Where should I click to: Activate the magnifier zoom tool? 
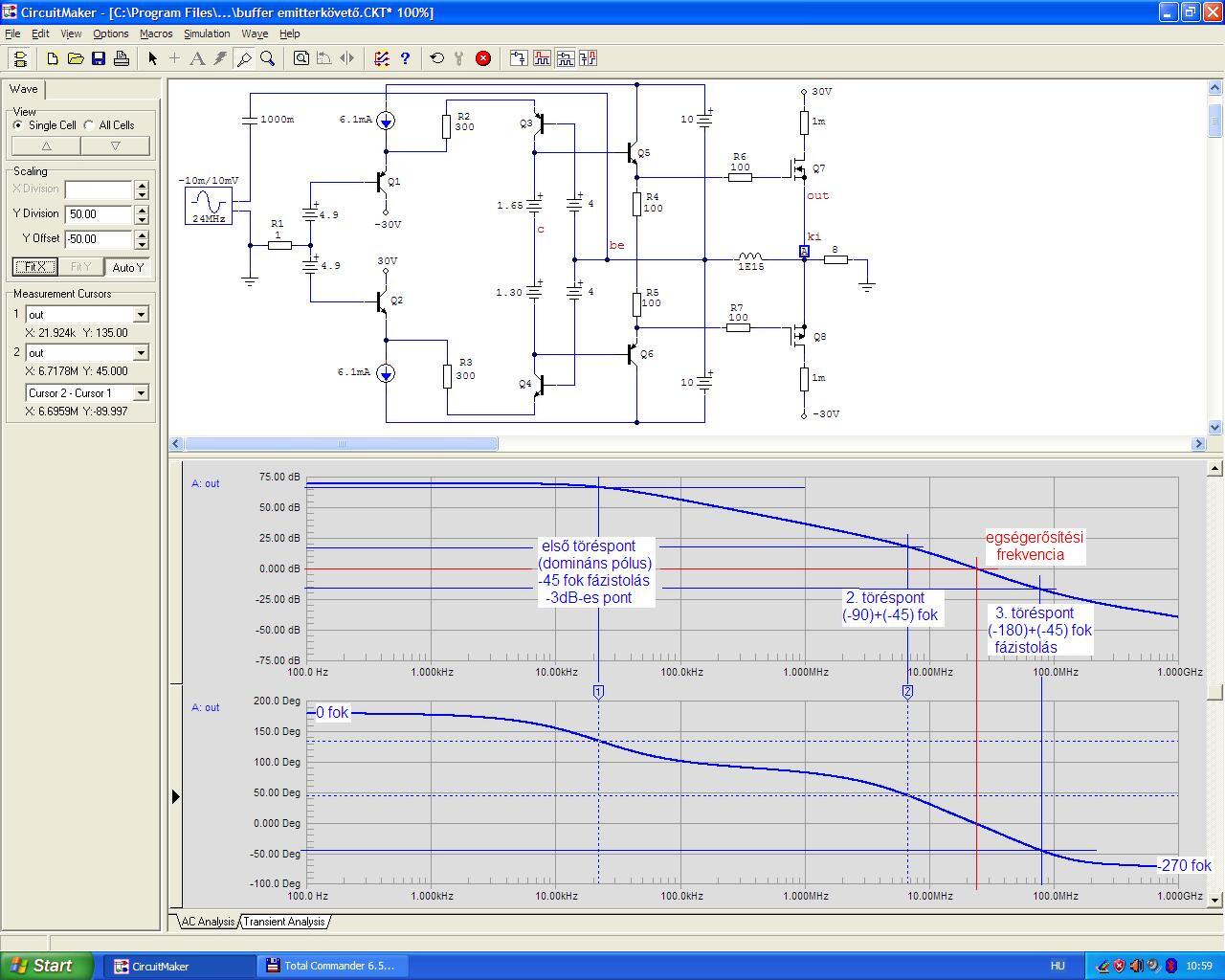click(x=268, y=58)
